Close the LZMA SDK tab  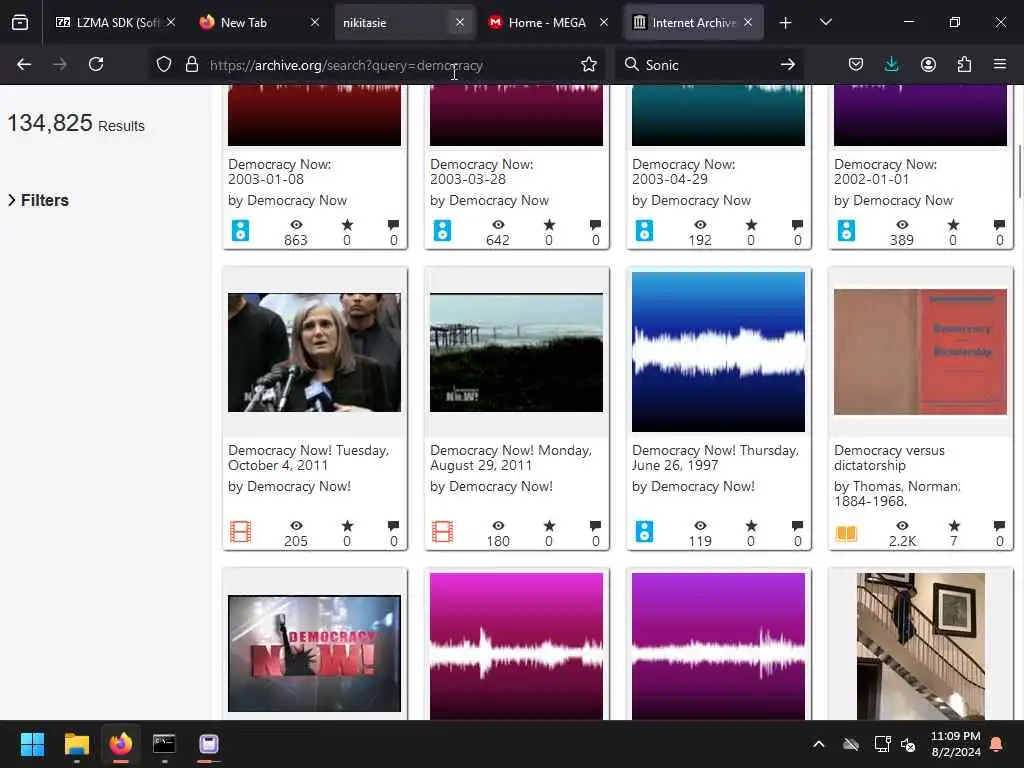pos(171,23)
